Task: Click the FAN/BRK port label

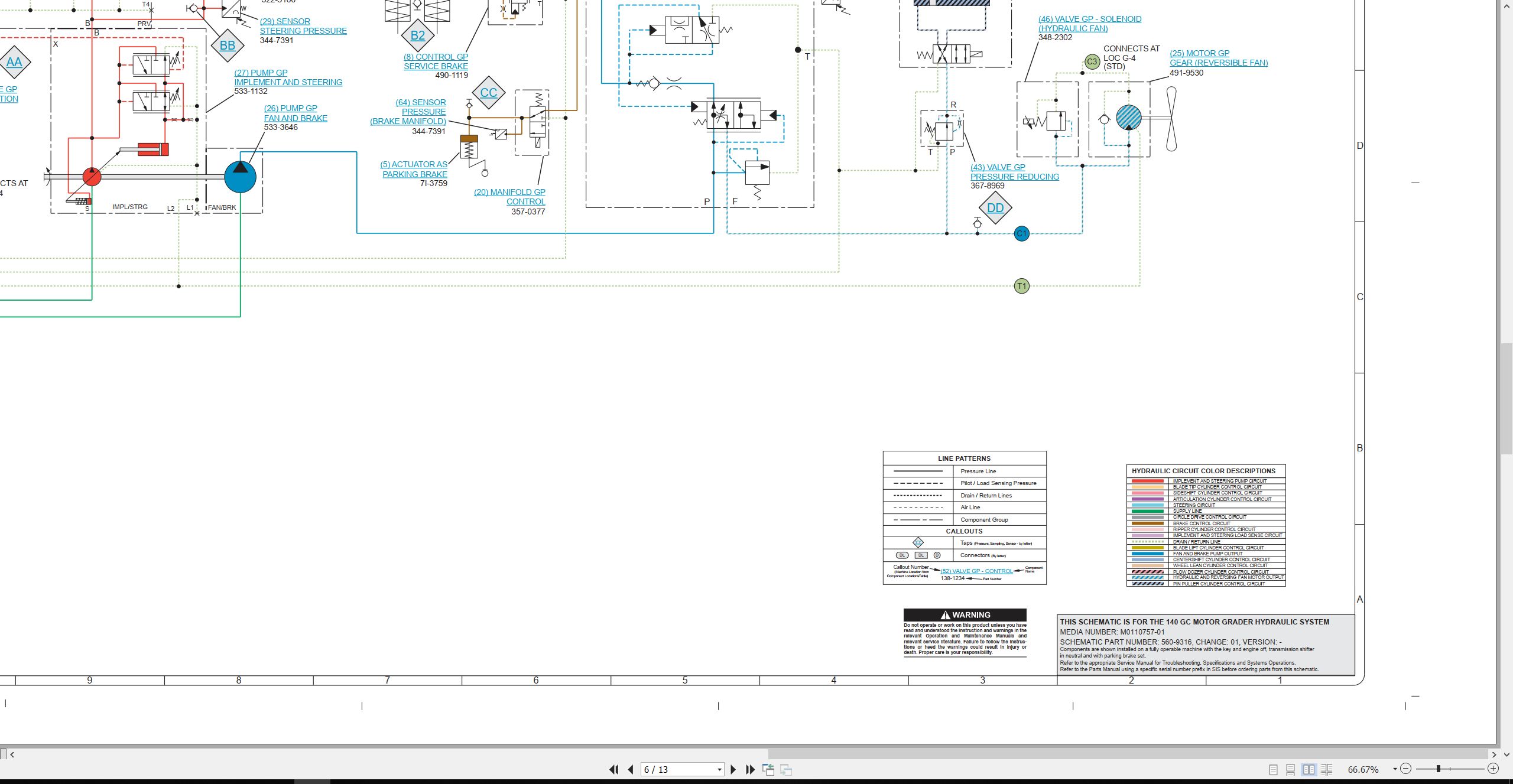Action: click(222, 207)
